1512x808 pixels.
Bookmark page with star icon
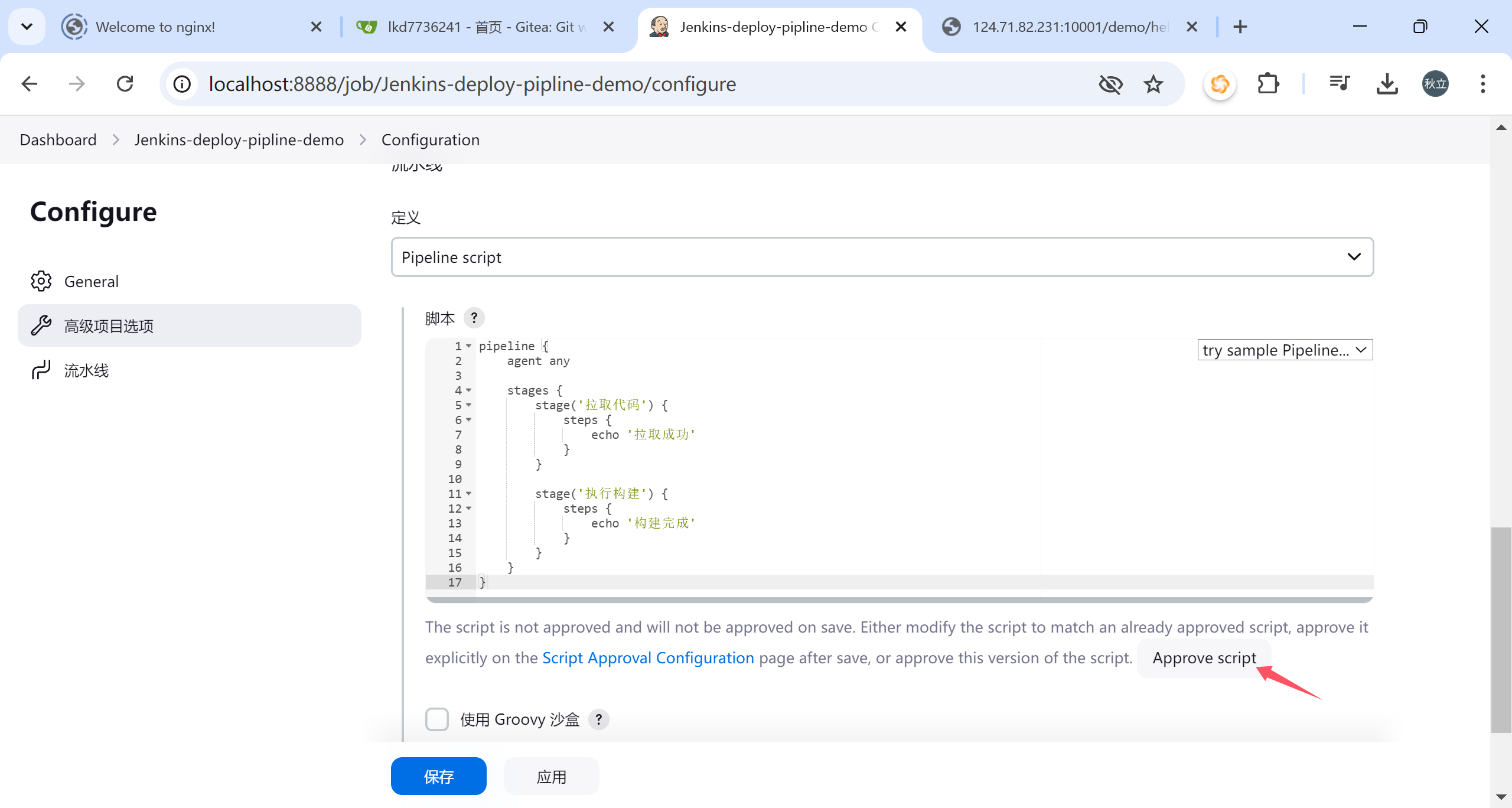point(1153,84)
